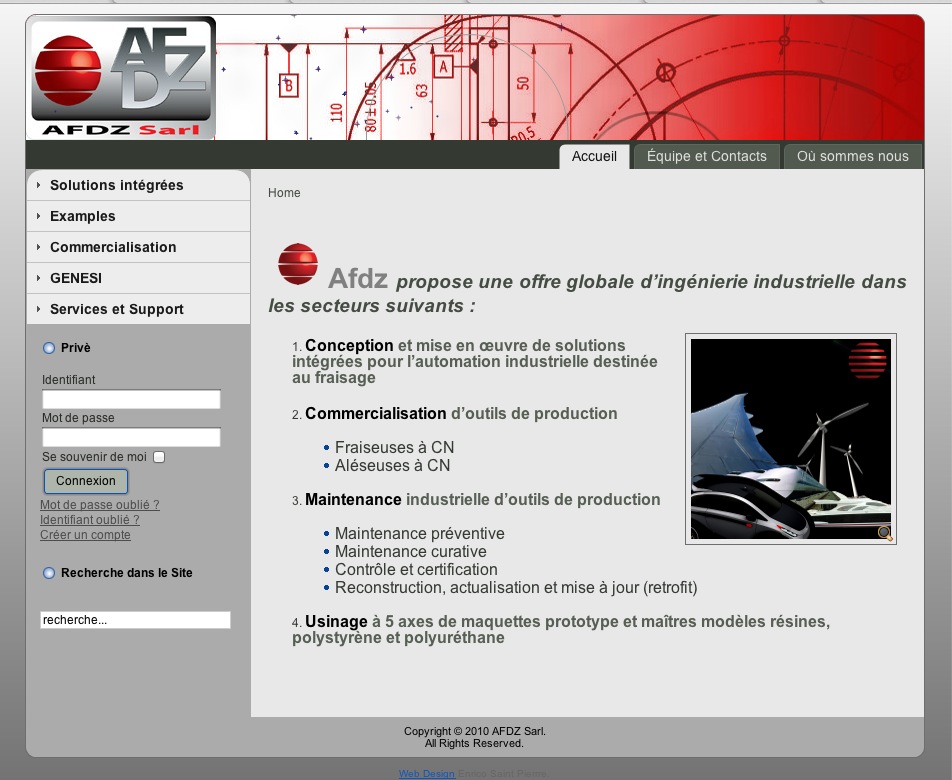Open the Équipe et Contacts tab
Viewport: 952px width, 780px height.
[x=706, y=156]
